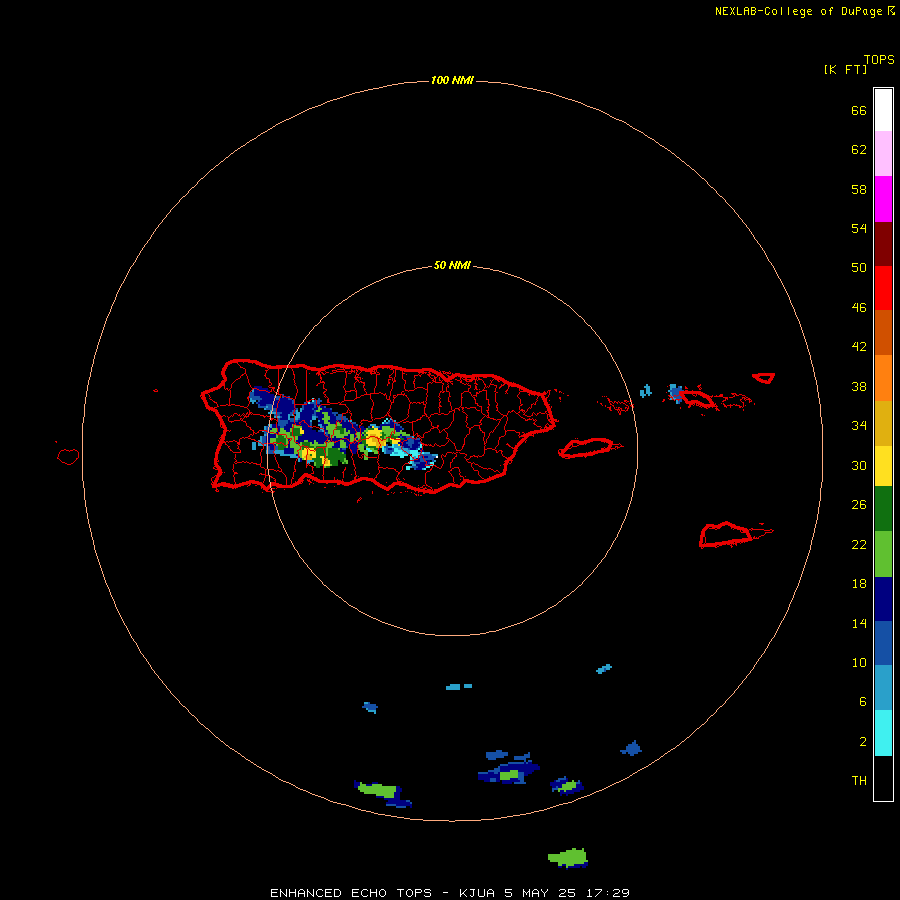
Task: Click the legend value 38
Action: 859,386
